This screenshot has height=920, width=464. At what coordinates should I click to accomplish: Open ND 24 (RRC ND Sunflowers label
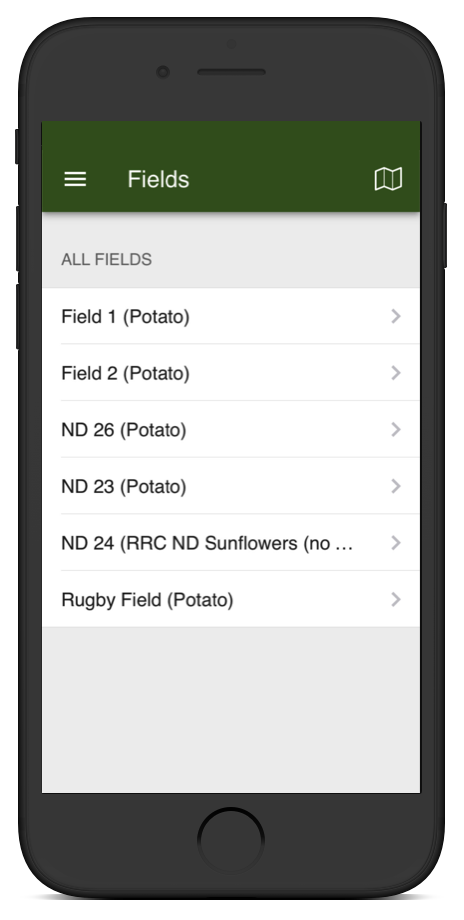click(x=207, y=543)
